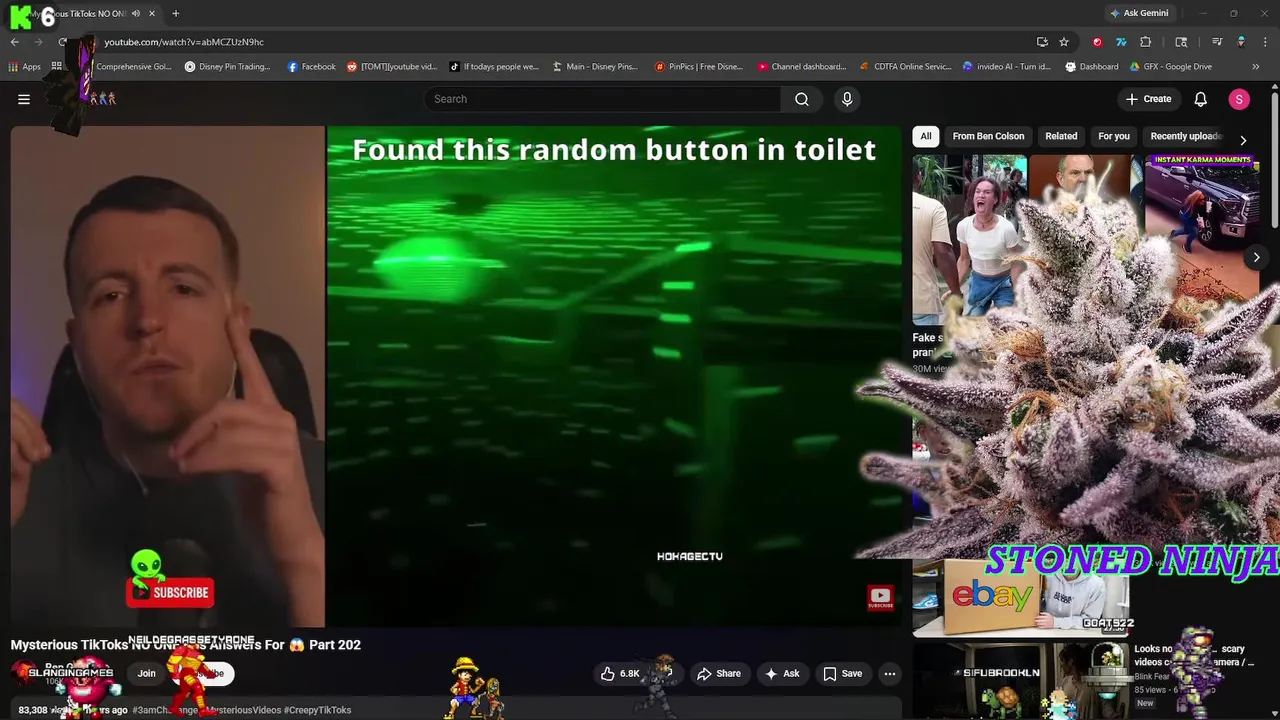Mute the tab using the speaker icon
Image resolution: width=1280 pixels, height=720 pixels.
pyautogui.click(x=135, y=13)
